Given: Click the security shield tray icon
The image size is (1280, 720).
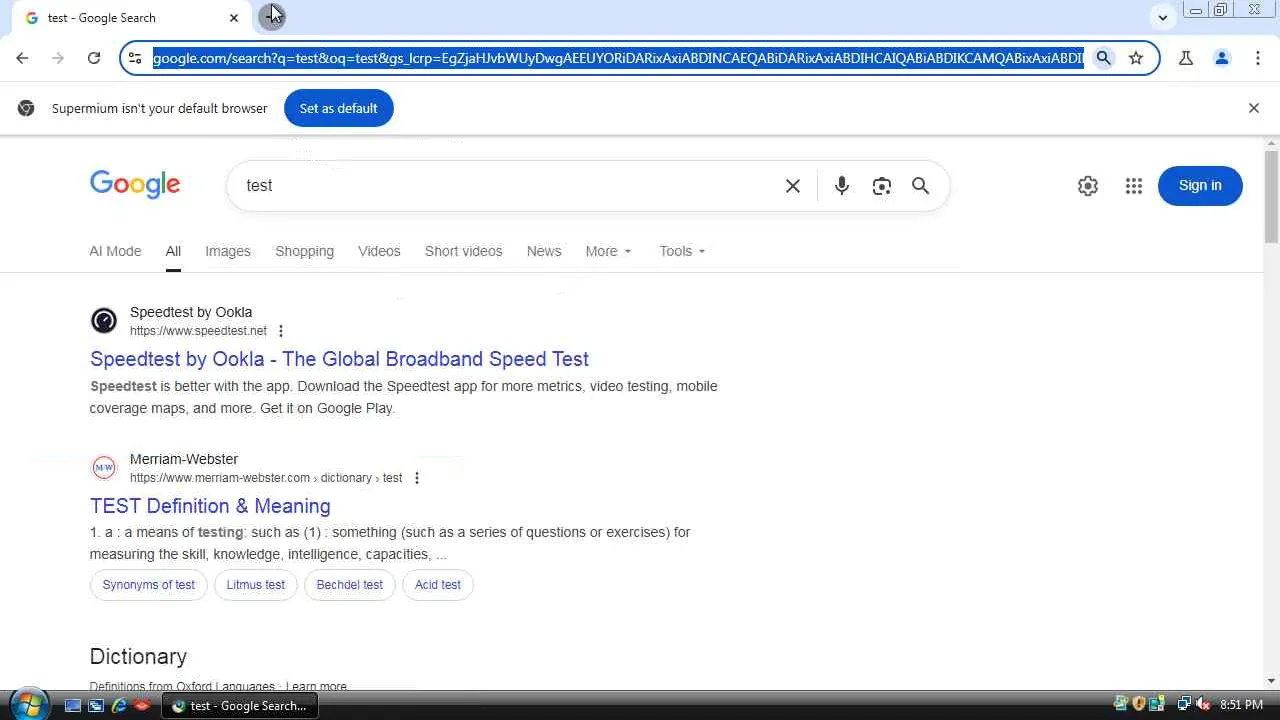Looking at the screenshot, I should [x=1139, y=704].
